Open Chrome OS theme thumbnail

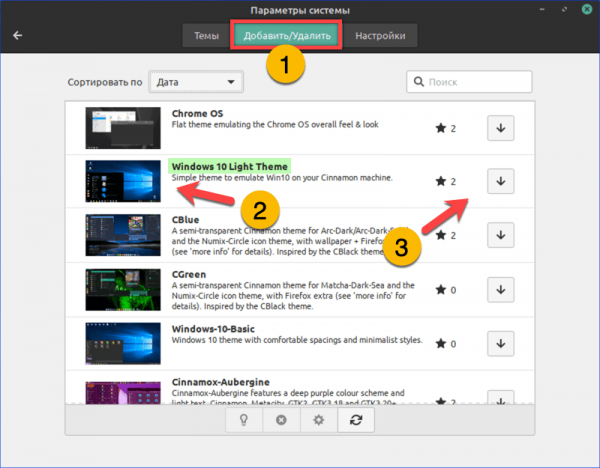click(123, 128)
